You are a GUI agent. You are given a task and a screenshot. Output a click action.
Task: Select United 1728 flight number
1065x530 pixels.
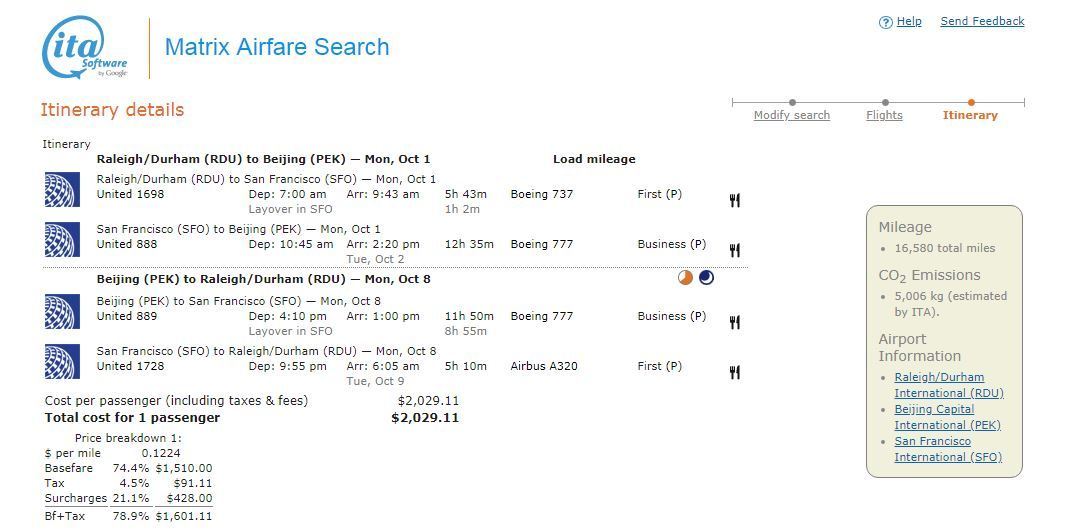[x=130, y=366]
